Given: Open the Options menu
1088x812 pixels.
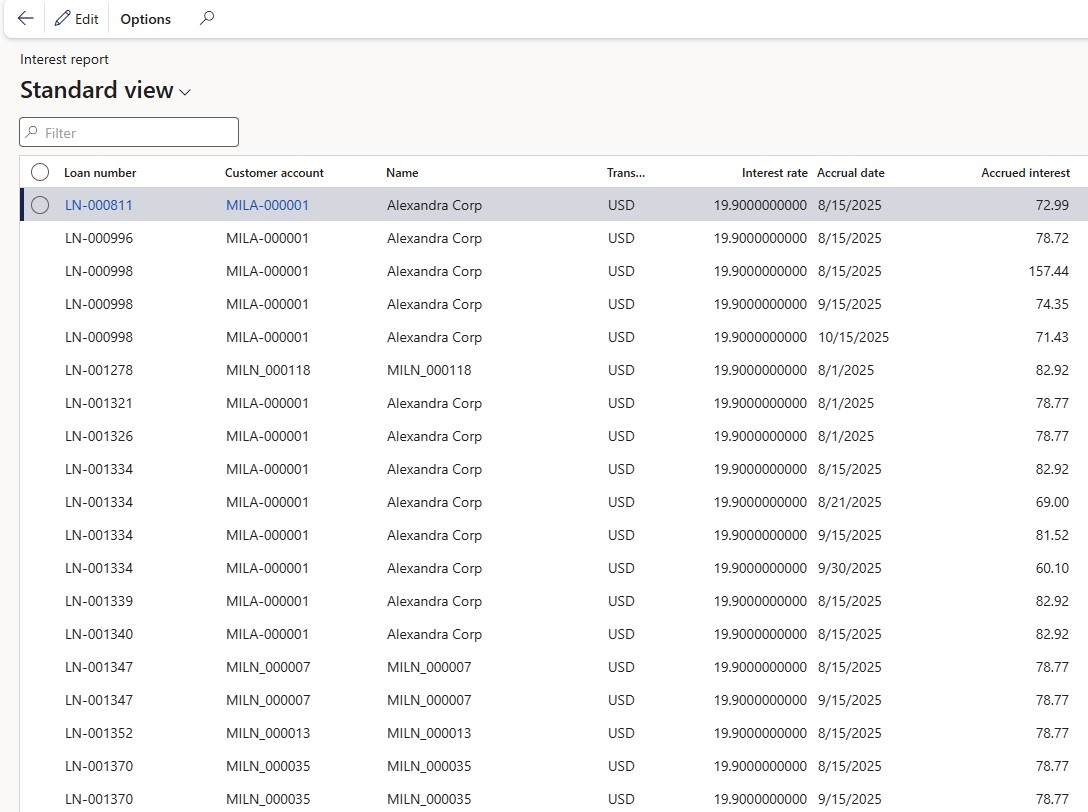Looking at the screenshot, I should pos(145,19).
